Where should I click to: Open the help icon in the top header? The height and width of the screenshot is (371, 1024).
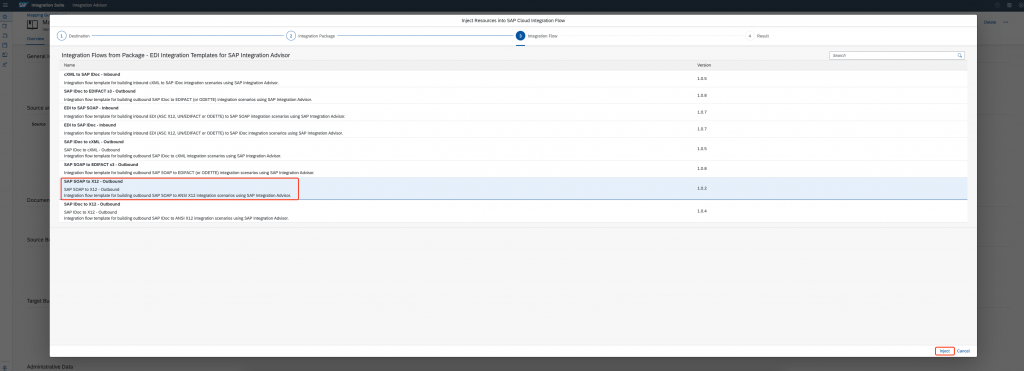[x=997, y=5]
